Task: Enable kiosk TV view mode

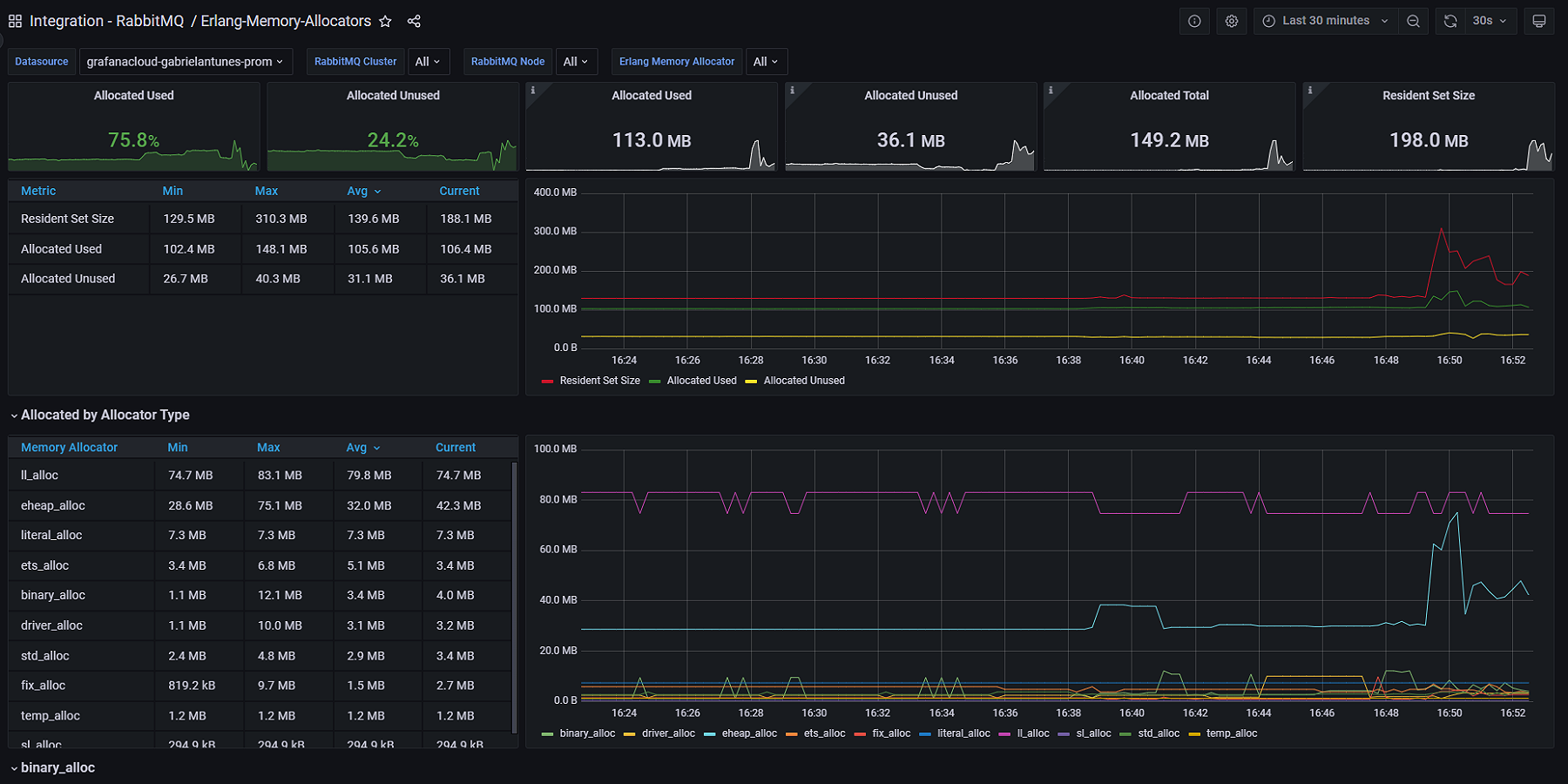Action: click(1539, 20)
